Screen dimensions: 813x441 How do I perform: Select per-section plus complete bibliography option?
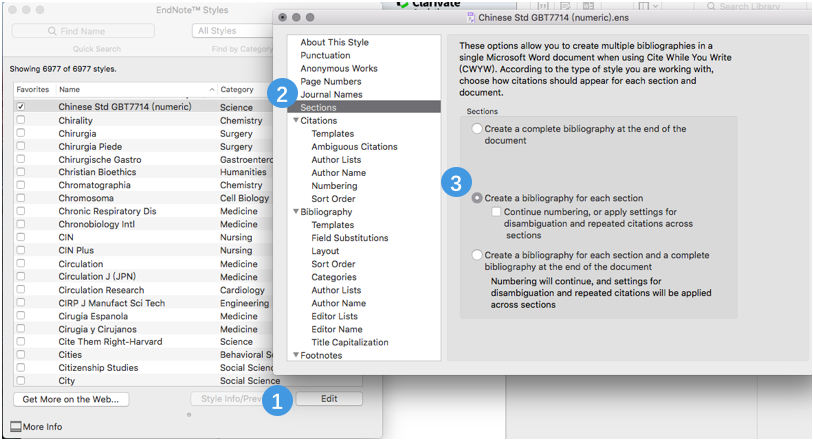tap(477, 256)
